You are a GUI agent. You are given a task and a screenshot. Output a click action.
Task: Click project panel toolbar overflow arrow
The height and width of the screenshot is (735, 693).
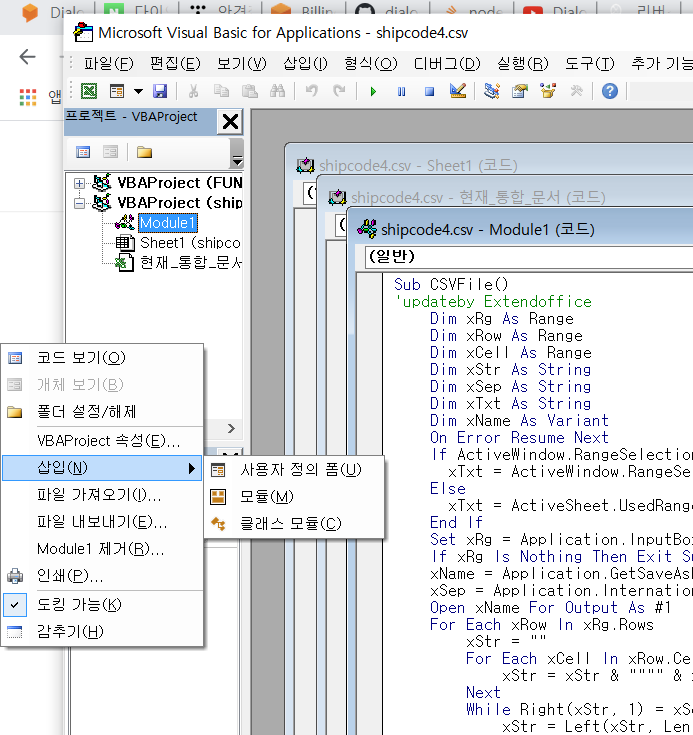click(x=237, y=161)
